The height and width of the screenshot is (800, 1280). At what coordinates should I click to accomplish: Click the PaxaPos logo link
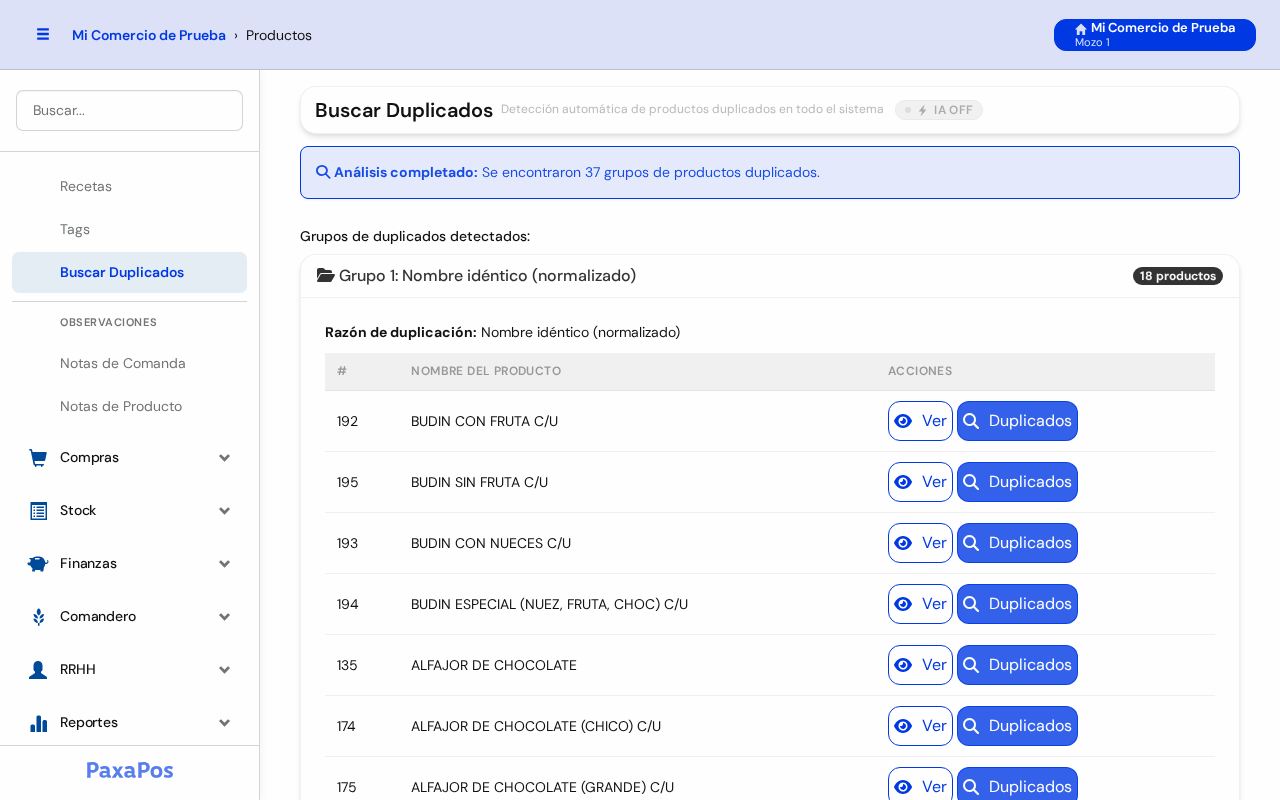130,770
